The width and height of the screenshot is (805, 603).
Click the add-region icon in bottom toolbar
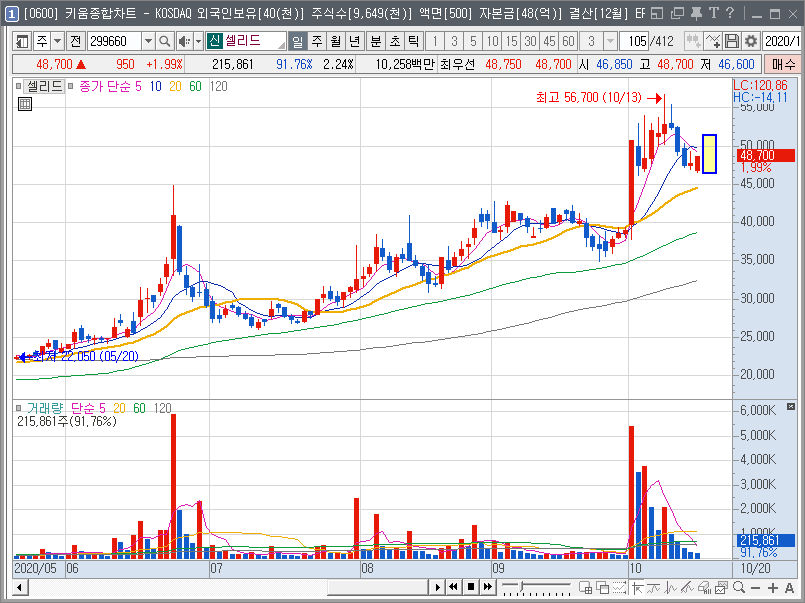click(585, 587)
